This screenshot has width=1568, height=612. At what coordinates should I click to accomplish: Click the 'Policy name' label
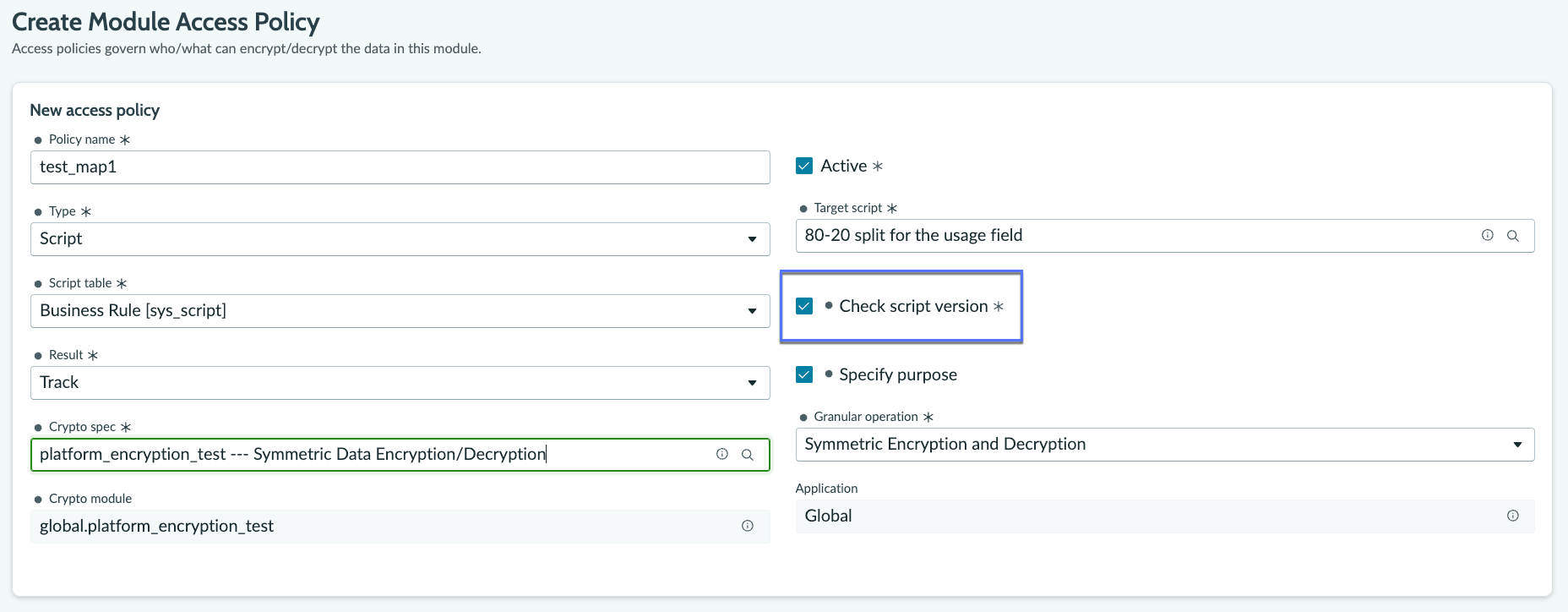click(x=82, y=139)
